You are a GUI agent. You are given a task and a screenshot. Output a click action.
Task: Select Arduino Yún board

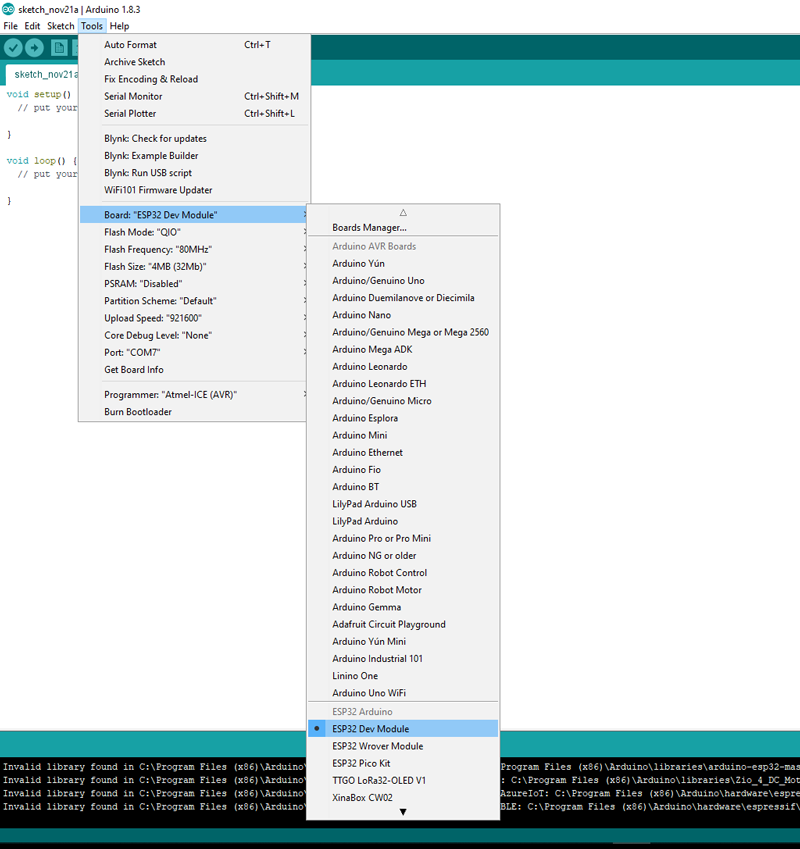[403, 264]
